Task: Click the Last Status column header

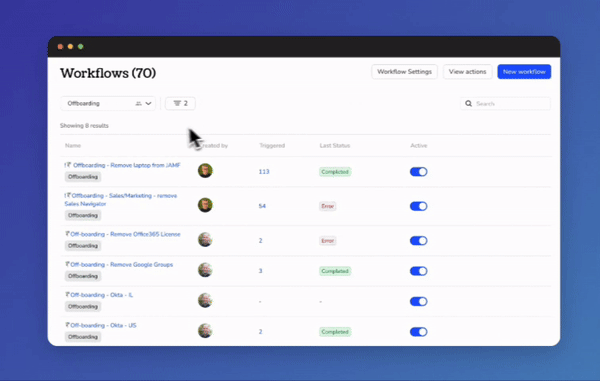Action: (335, 145)
